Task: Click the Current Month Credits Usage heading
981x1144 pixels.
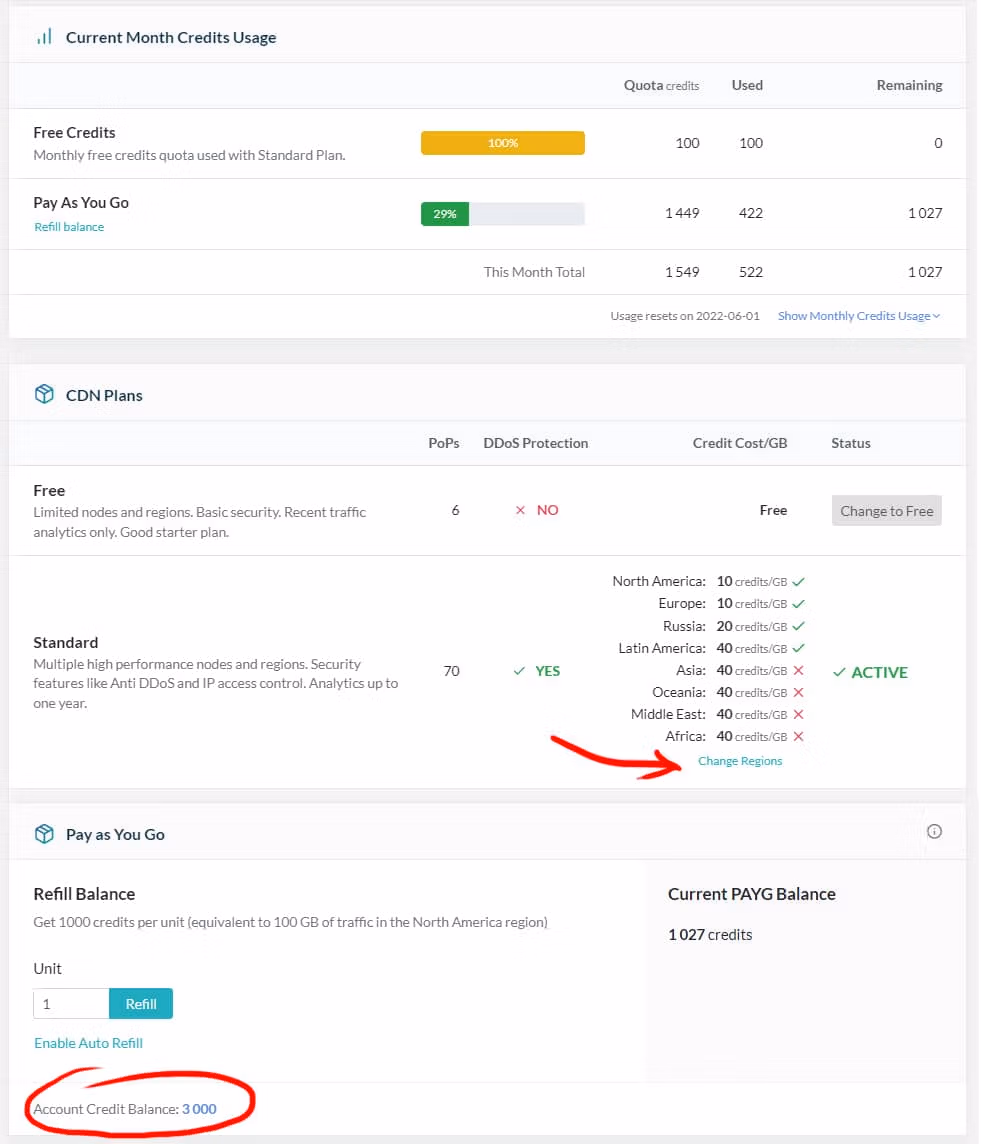Action: point(171,37)
